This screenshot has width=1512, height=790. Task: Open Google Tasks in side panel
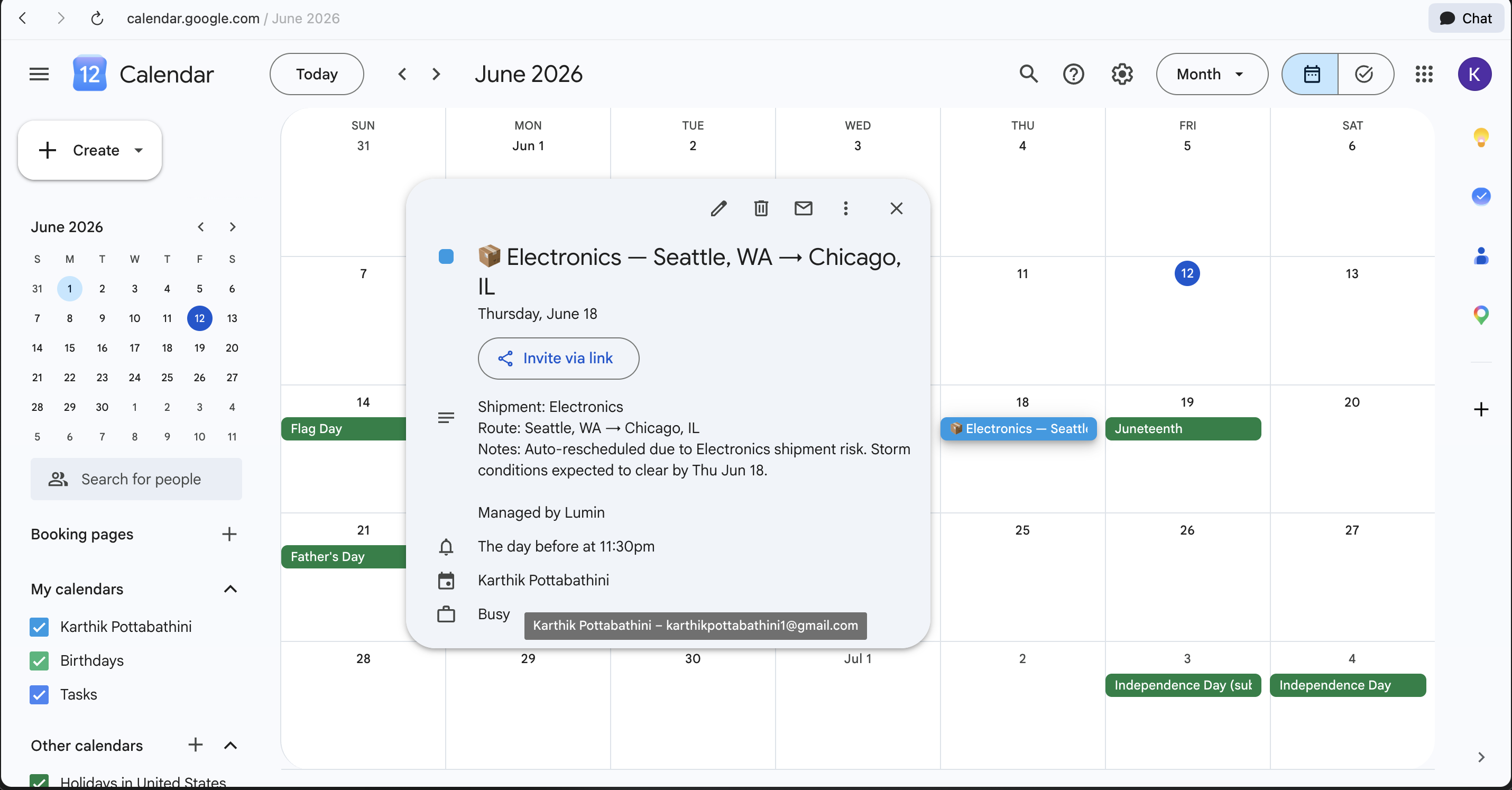[x=1480, y=196]
